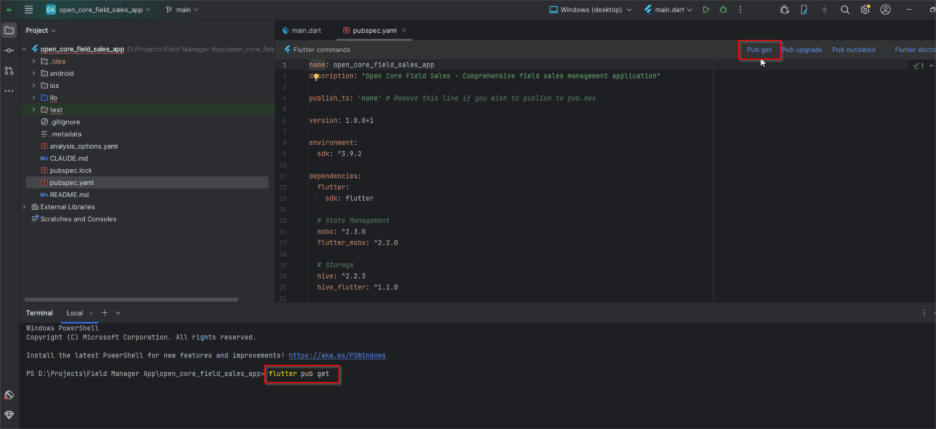Open IDE settings gear icon
The image size is (936, 429).
pos(865,10)
